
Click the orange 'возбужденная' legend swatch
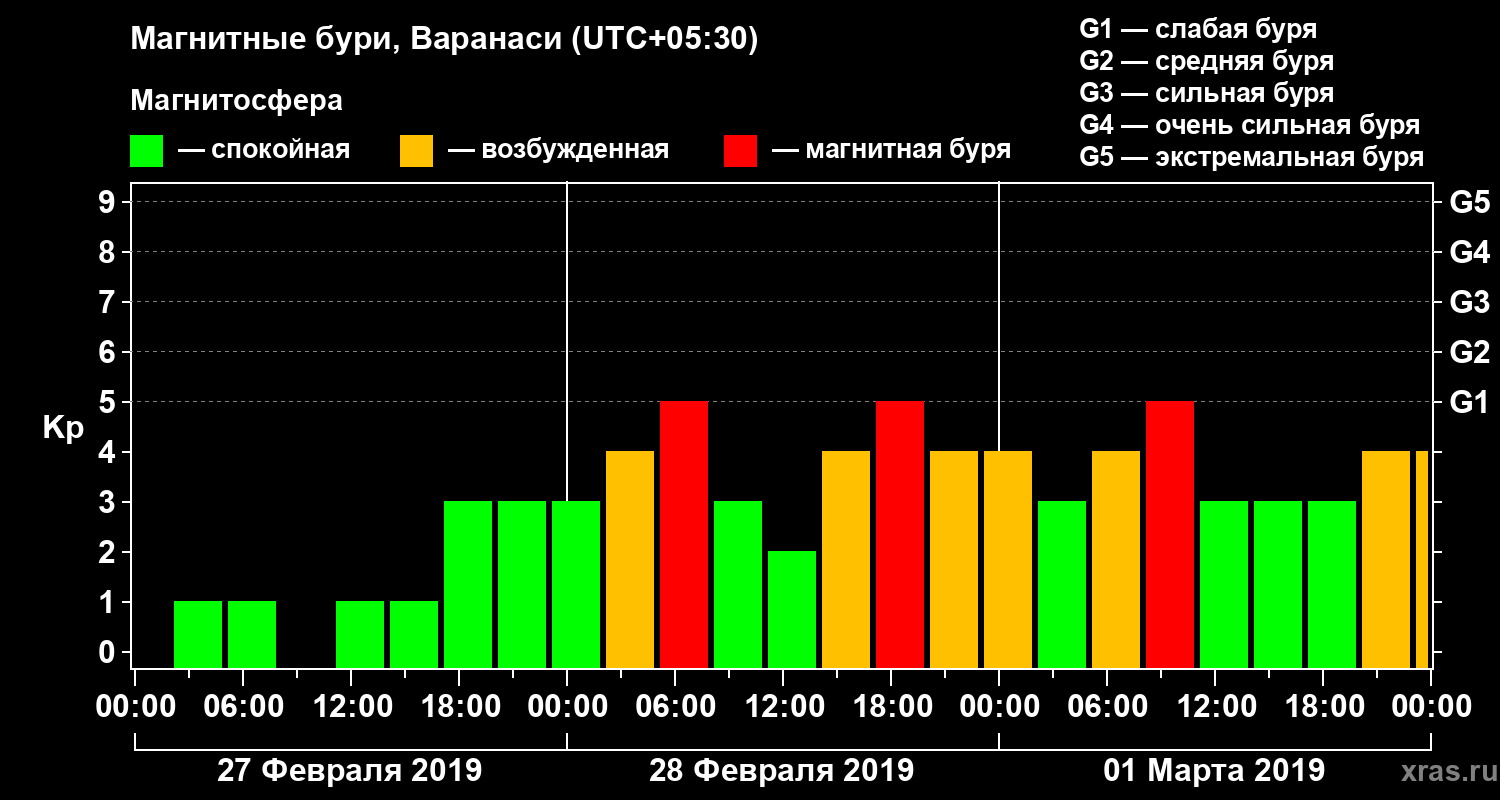416,151
